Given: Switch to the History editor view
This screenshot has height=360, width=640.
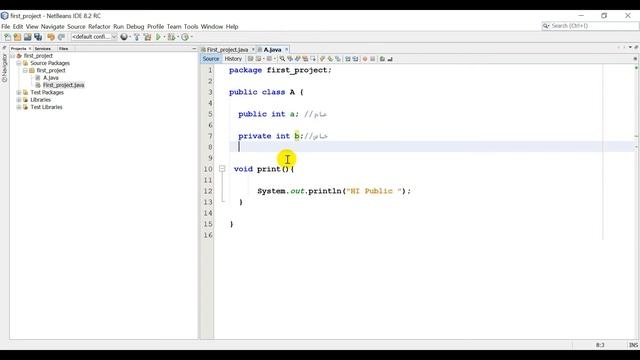Looking at the screenshot, I should click(x=233, y=59).
